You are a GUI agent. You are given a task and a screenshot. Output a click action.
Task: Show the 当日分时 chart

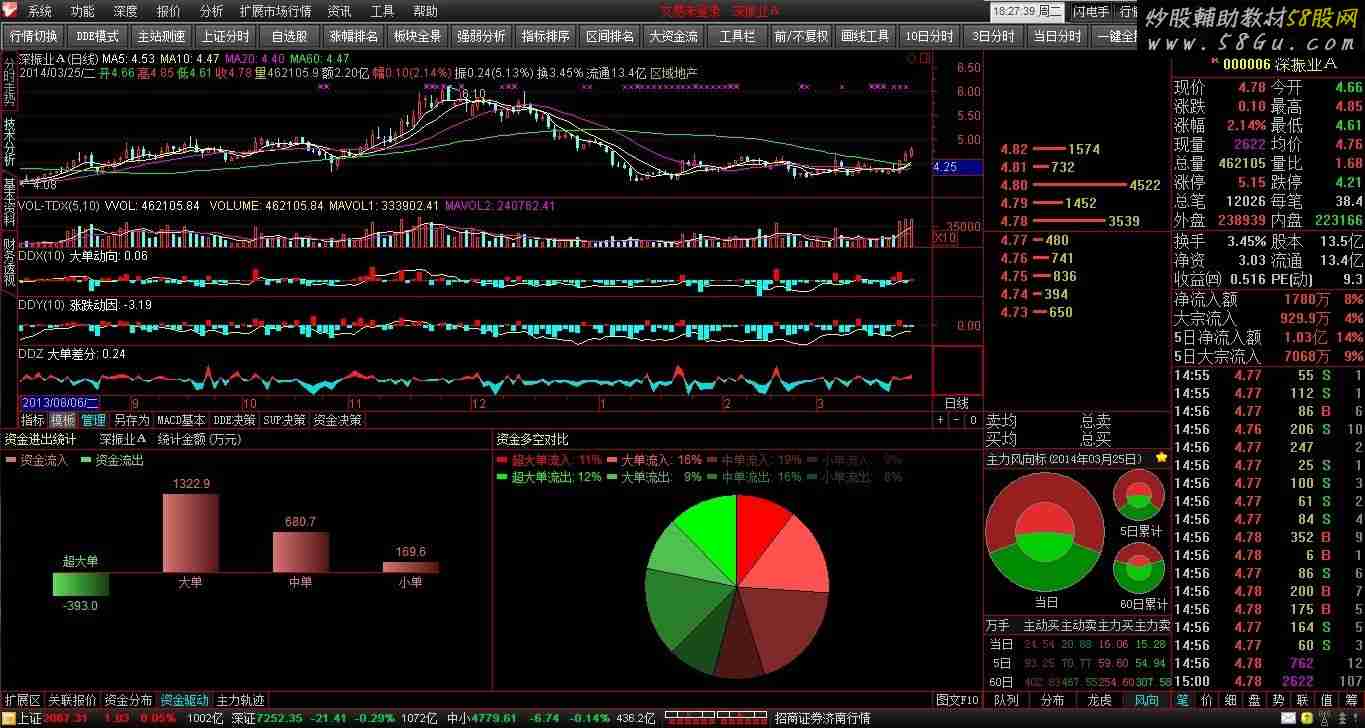tap(1058, 36)
